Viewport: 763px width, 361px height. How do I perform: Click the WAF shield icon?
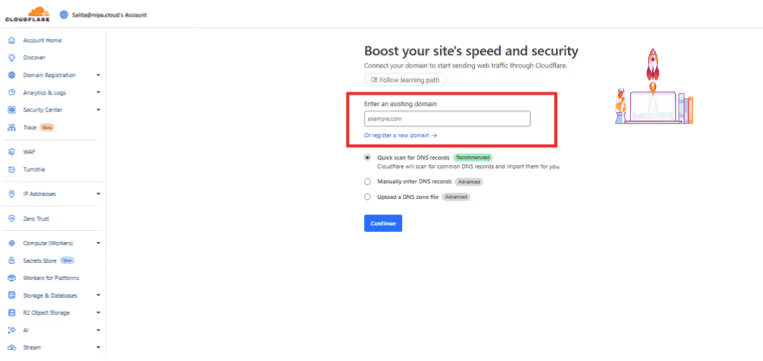(12, 152)
